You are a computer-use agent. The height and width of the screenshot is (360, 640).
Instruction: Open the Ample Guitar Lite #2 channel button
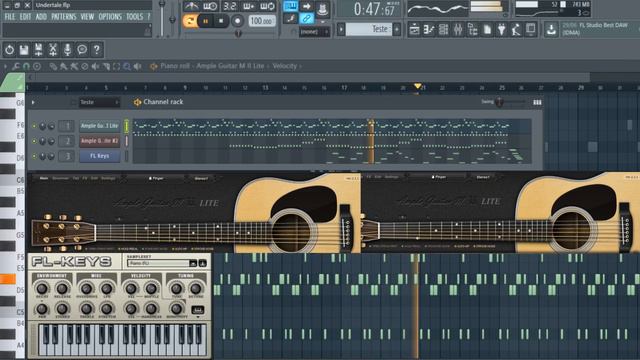click(x=100, y=141)
